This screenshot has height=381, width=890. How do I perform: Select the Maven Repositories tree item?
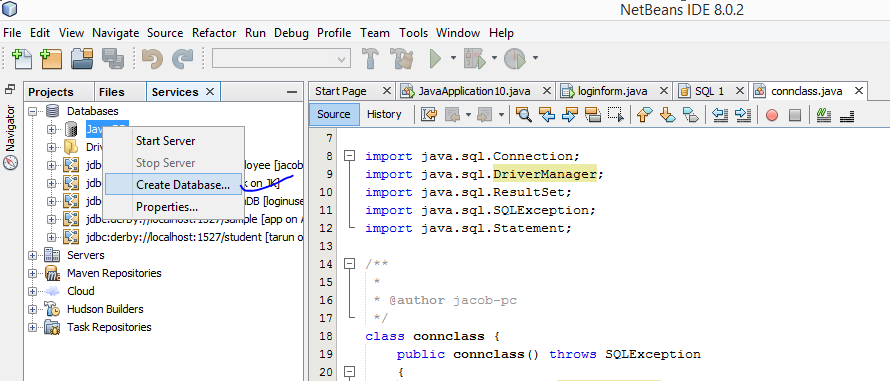114,273
